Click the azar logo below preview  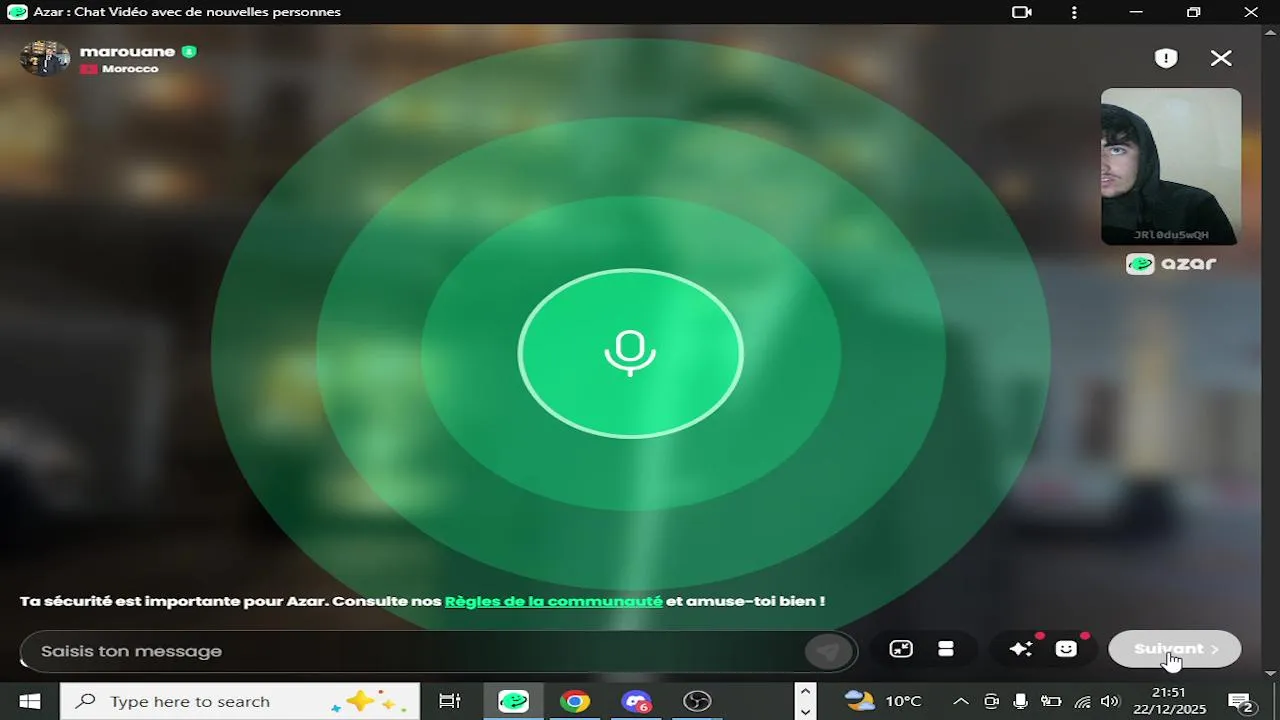[x=1171, y=264]
